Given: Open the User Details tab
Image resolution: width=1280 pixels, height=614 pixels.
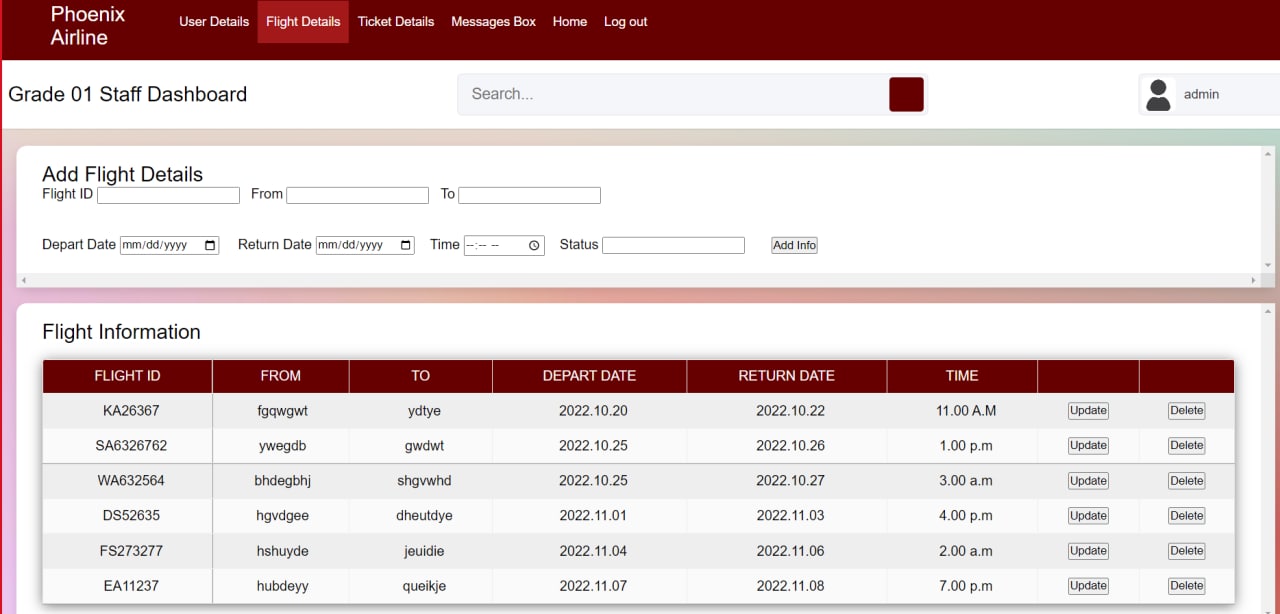Looking at the screenshot, I should pyautogui.click(x=214, y=21).
